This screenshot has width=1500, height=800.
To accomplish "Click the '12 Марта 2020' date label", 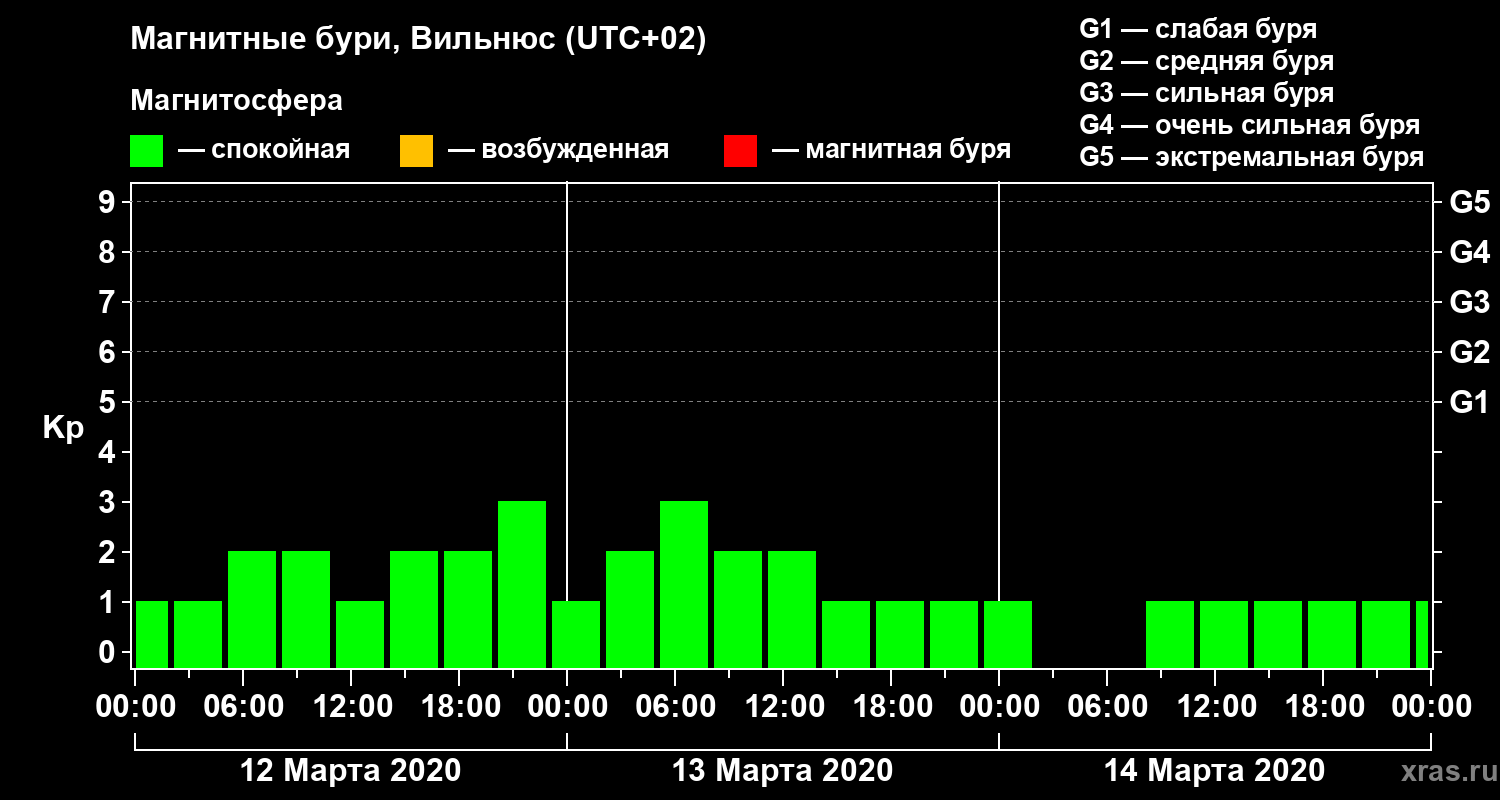I will [351, 770].
